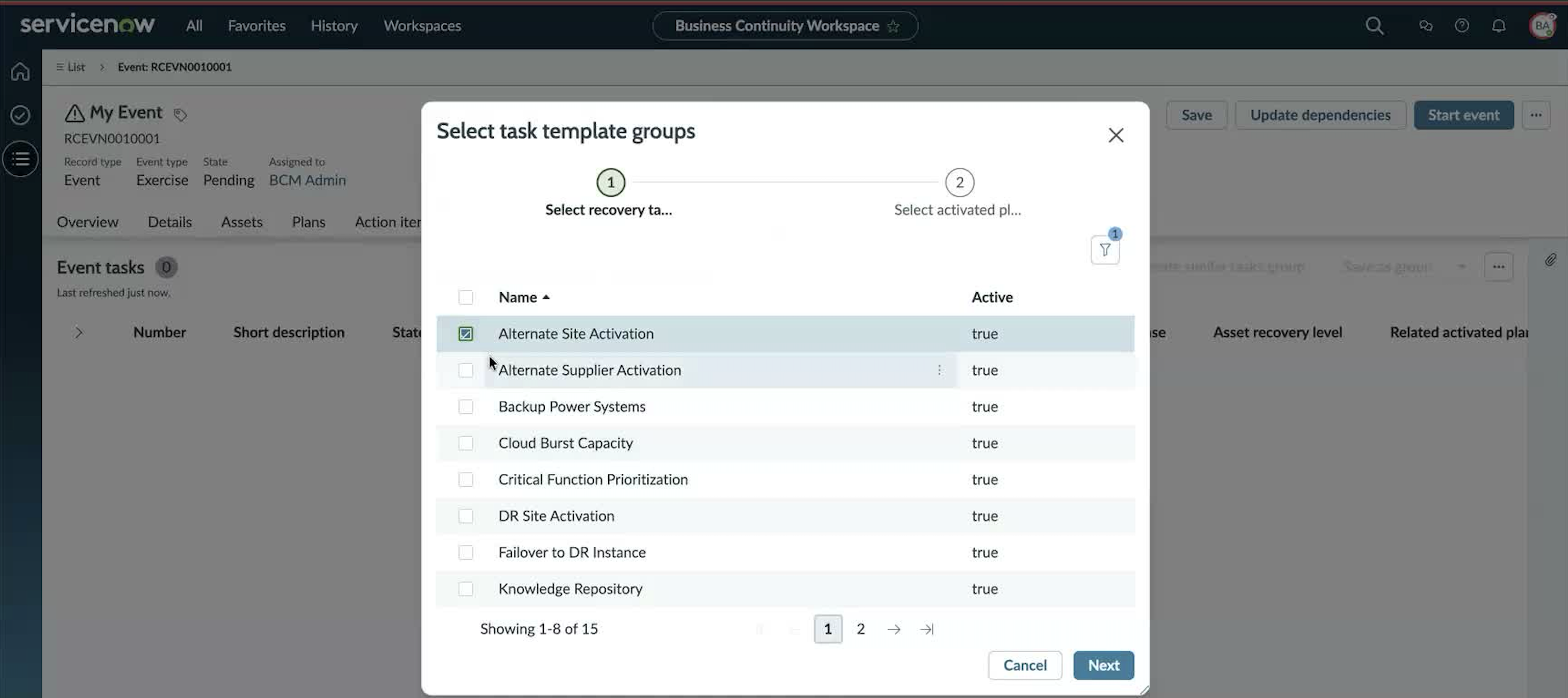The height and width of the screenshot is (698, 1568).
Task: Go to next page arrow in pagination
Action: click(894, 629)
